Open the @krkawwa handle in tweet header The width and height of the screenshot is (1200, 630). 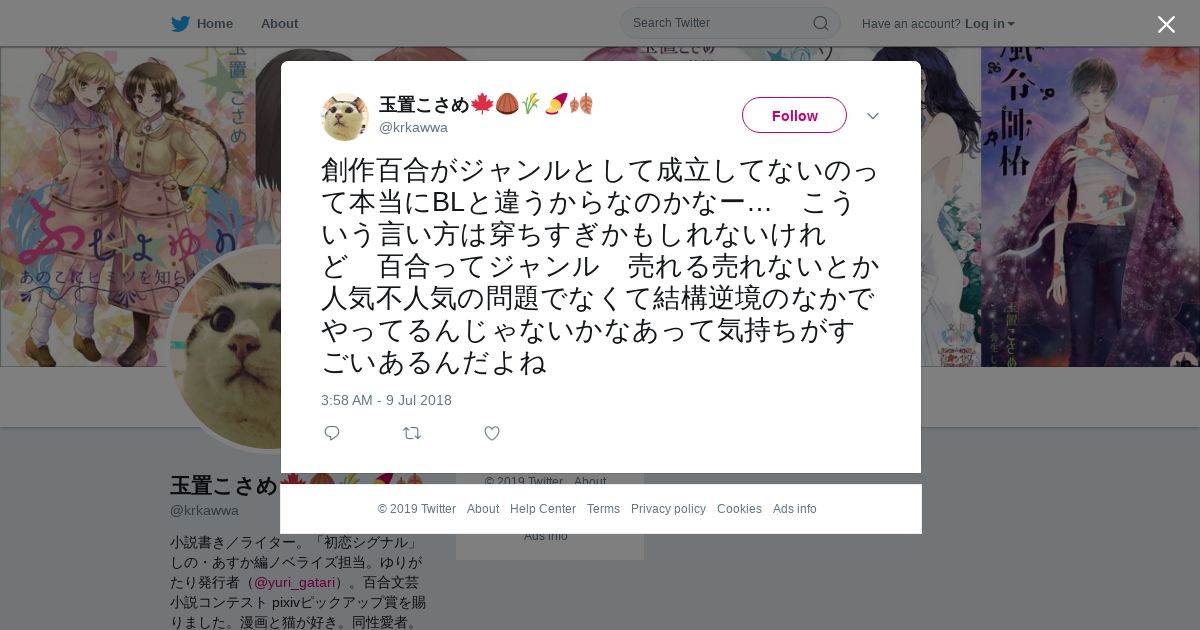coord(413,127)
